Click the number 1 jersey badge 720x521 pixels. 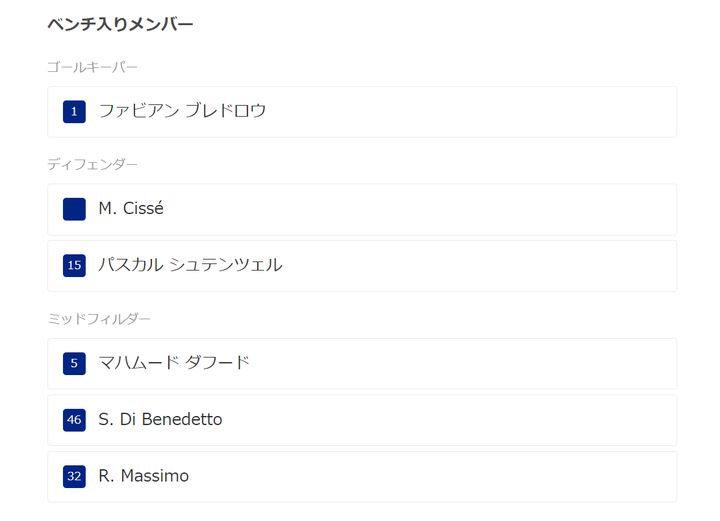tap(74, 111)
